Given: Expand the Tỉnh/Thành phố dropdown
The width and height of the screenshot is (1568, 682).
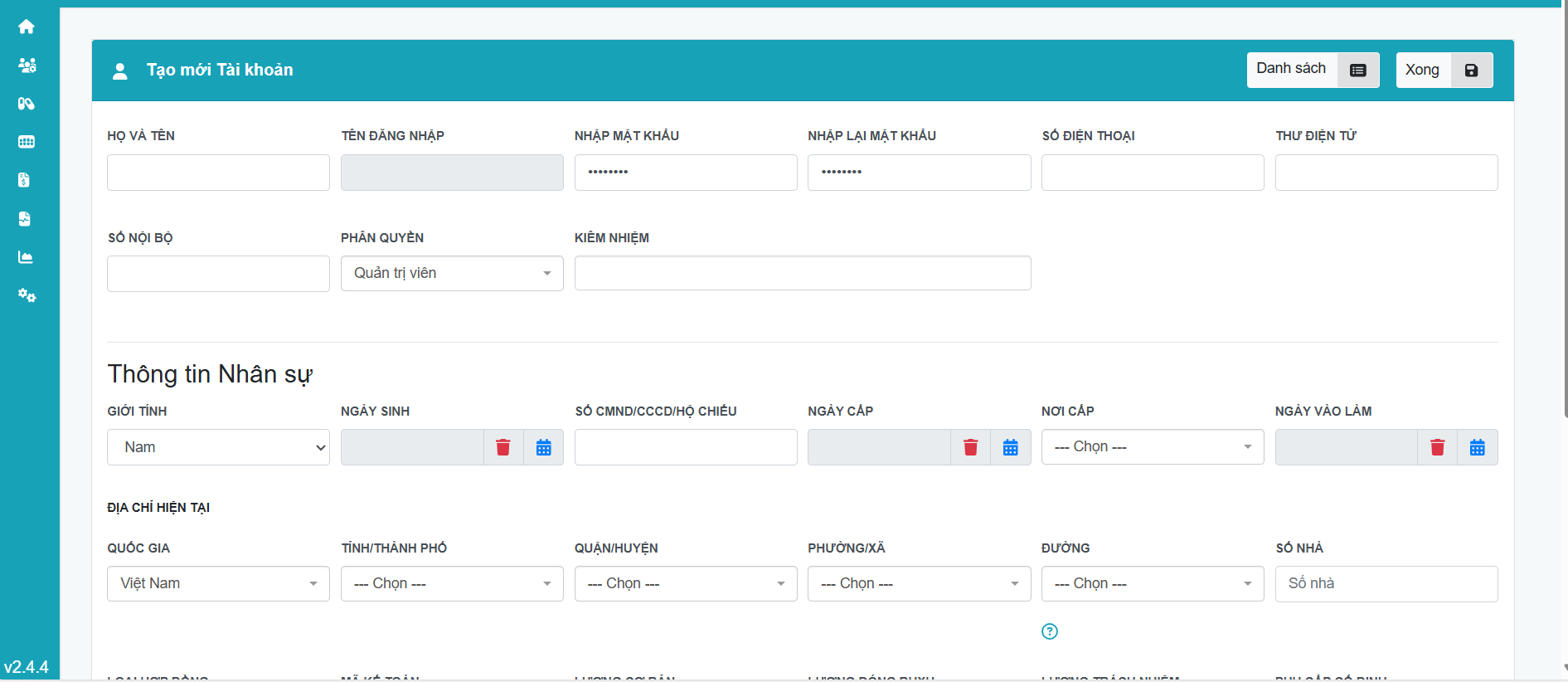Looking at the screenshot, I should [x=451, y=584].
